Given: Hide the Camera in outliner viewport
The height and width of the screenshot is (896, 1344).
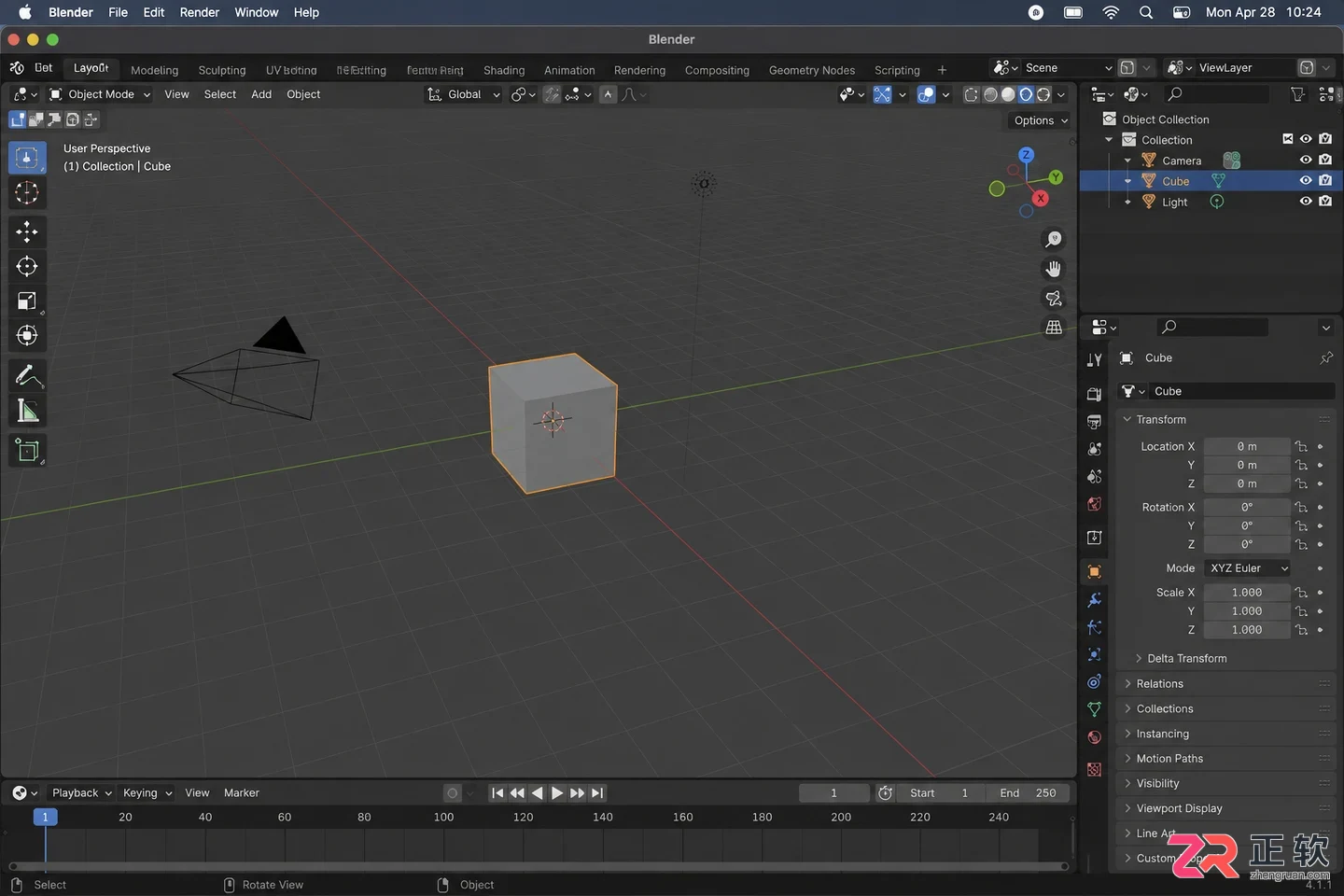Looking at the screenshot, I should click(x=1306, y=160).
